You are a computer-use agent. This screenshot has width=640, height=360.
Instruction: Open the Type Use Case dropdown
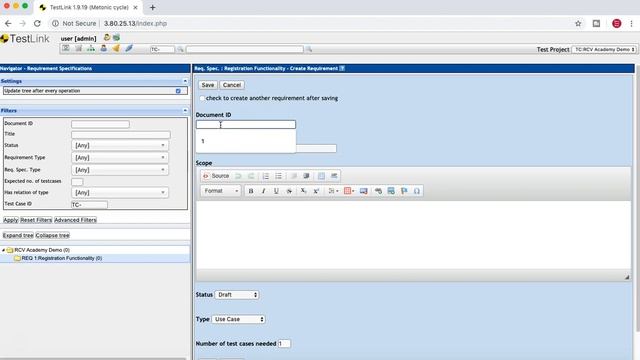238,319
